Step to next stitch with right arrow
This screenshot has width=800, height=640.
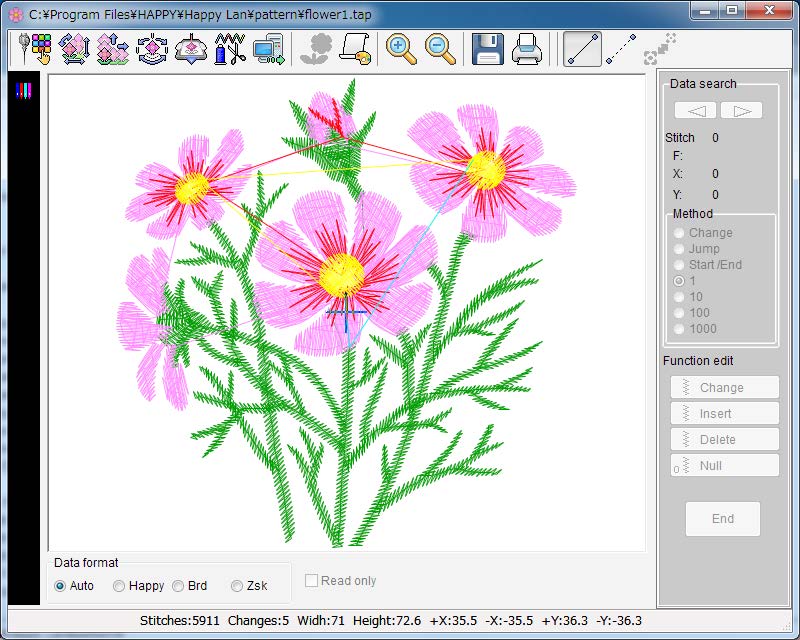pyautogui.click(x=741, y=110)
